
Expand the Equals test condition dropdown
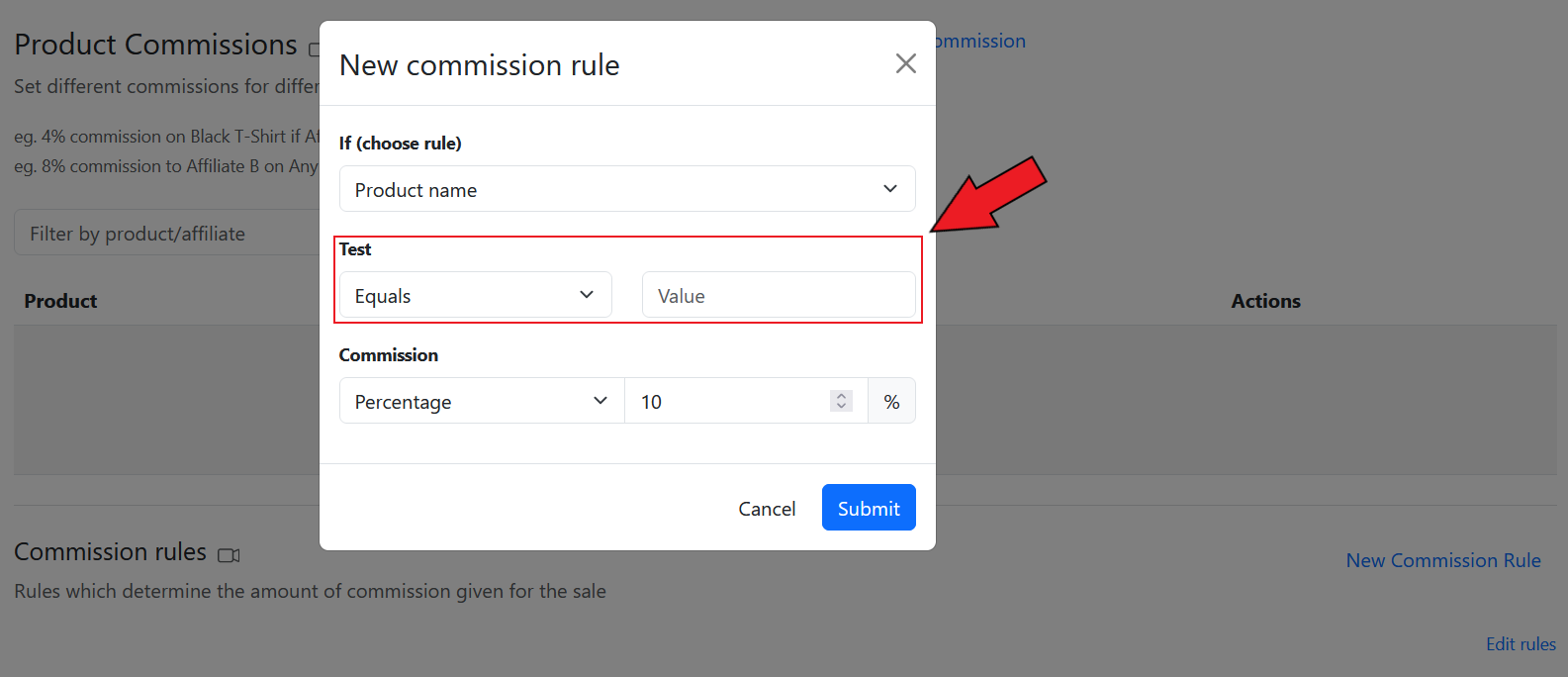475,295
